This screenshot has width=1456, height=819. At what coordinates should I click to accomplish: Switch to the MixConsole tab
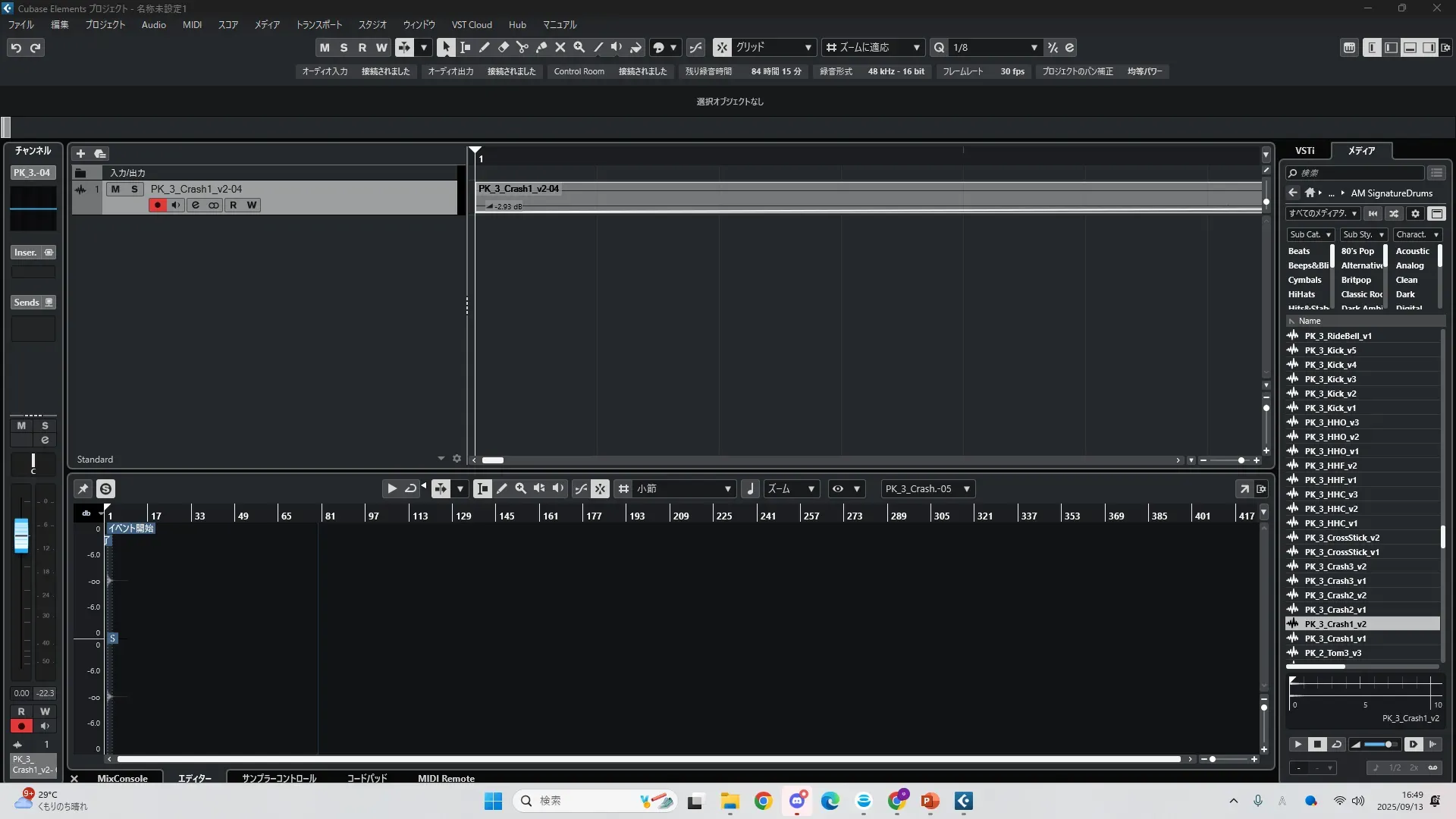(122, 778)
